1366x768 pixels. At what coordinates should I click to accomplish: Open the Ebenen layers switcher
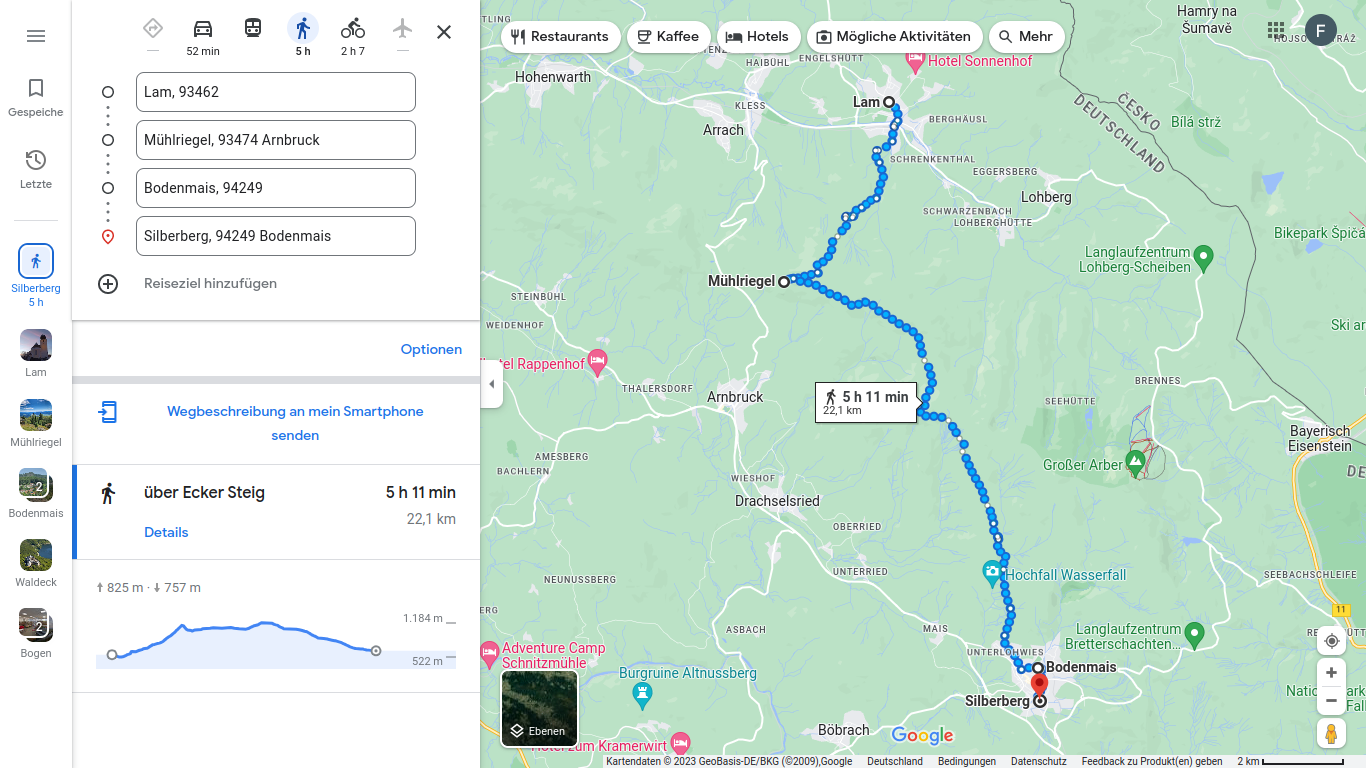coord(540,708)
